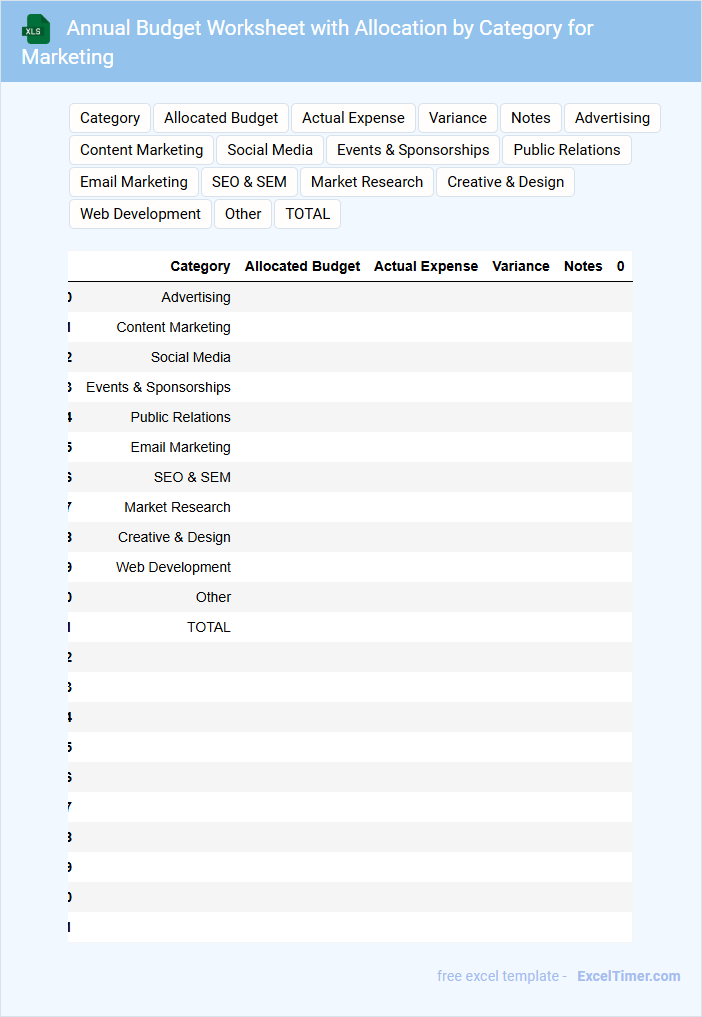Click the Actual Expense table header
Screen dimensions: 702x1017
click(426, 267)
